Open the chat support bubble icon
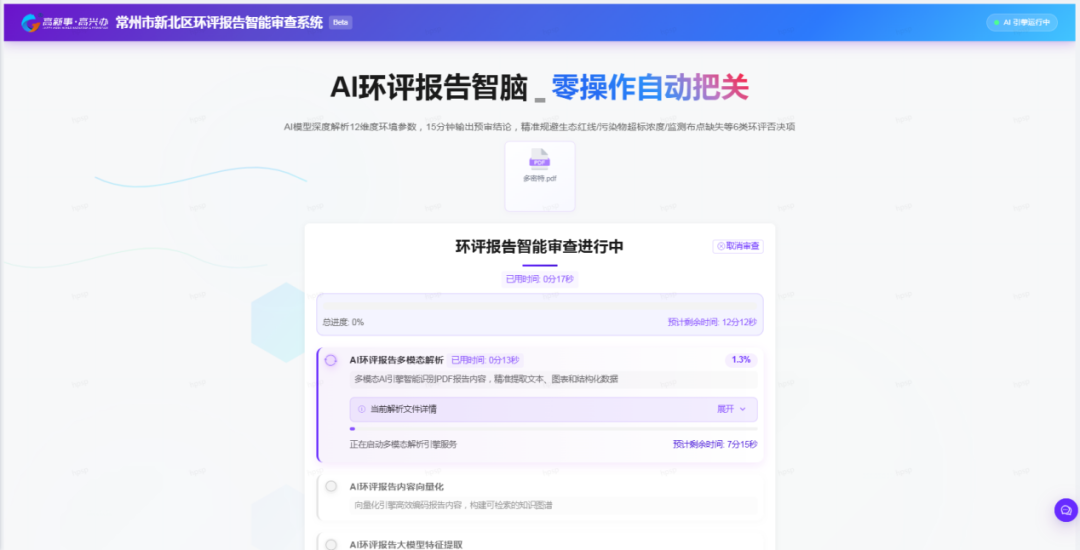Viewport: 1080px width, 550px height. [1066, 510]
